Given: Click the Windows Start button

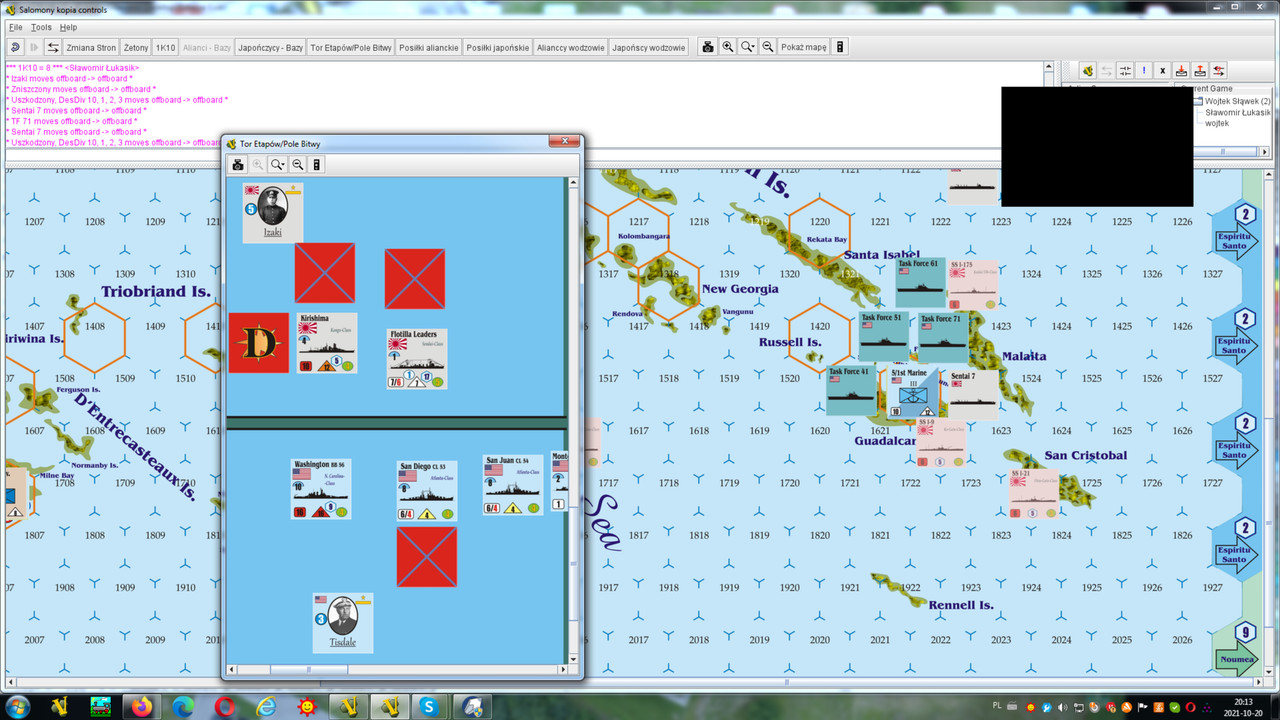Looking at the screenshot, I should pyautogui.click(x=17, y=706).
